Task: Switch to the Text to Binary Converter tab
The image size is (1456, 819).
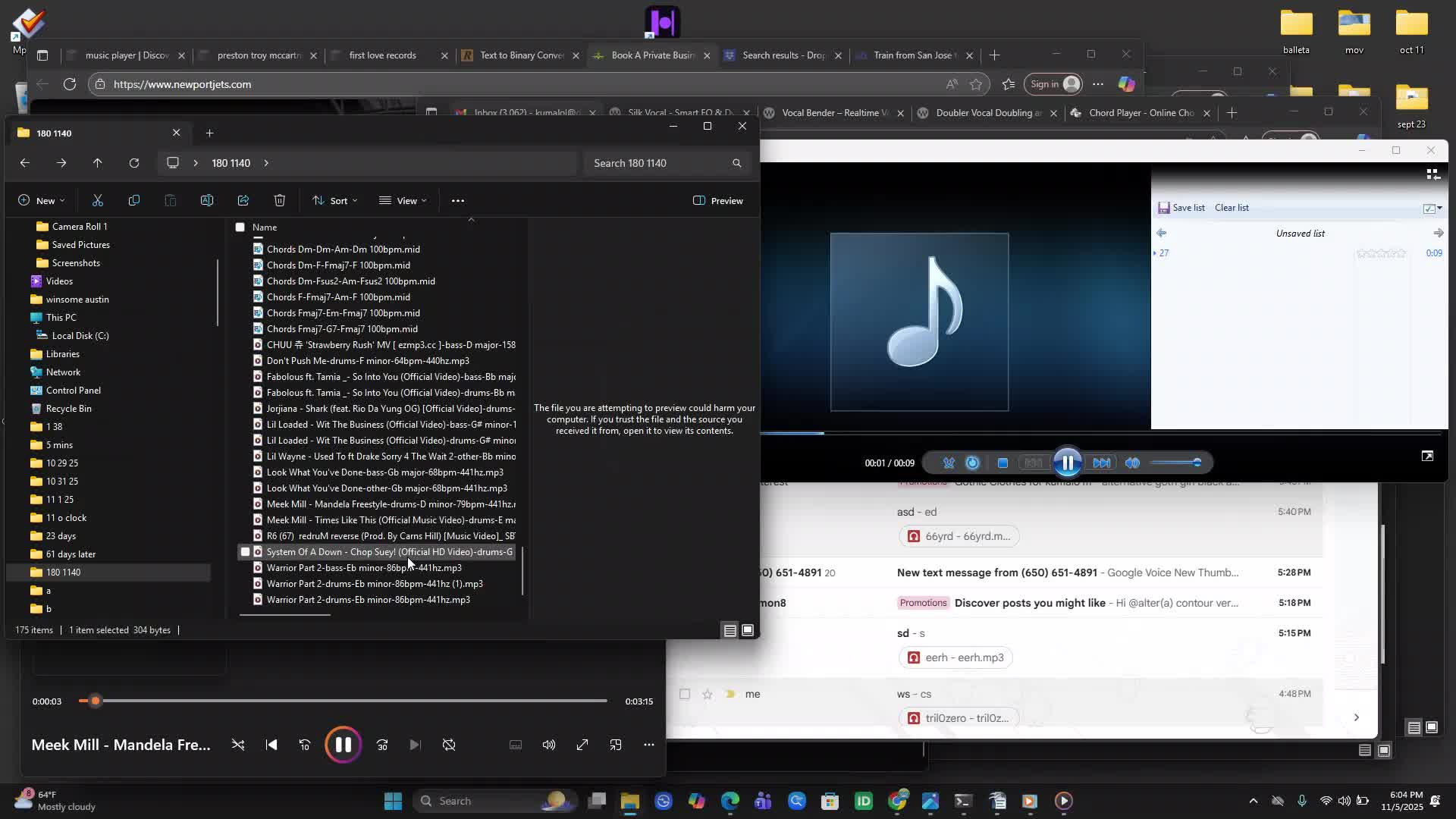Action: [x=521, y=55]
